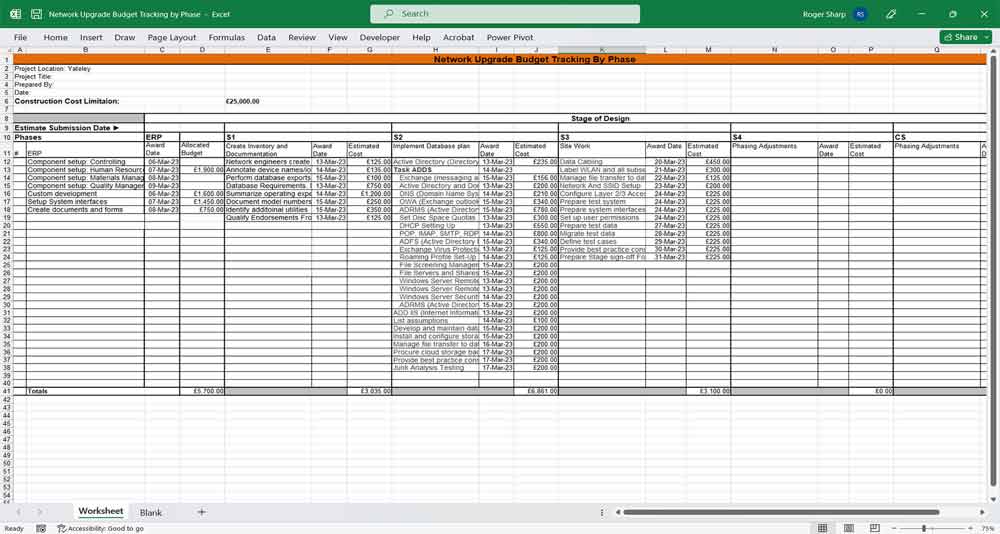Image resolution: width=1000 pixels, height=534 pixels.
Task: Open the Data ribbon tab
Action: (267, 38)
